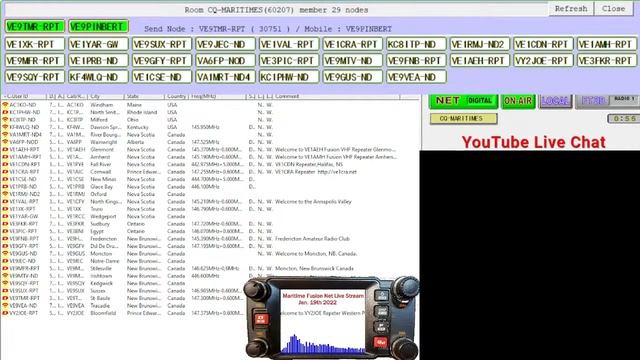Sort list by Country column header
The image size is (640, 360).
coord(177,96)
